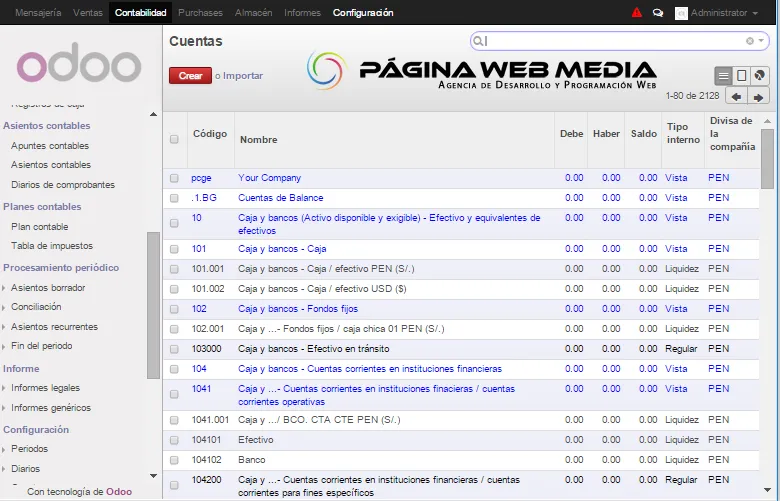Viewport: 780px width, 501px height.
Task: Open Diarios de comprobantes in sidebar
Action: [x=63, y=185]
